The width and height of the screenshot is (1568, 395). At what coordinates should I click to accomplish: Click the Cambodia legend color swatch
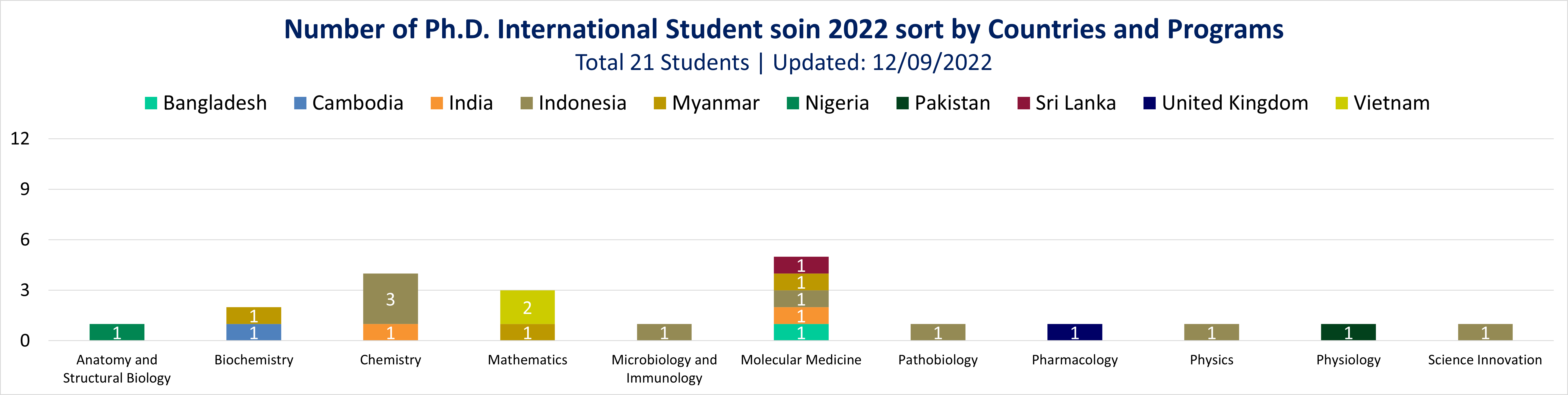(300, 103)
